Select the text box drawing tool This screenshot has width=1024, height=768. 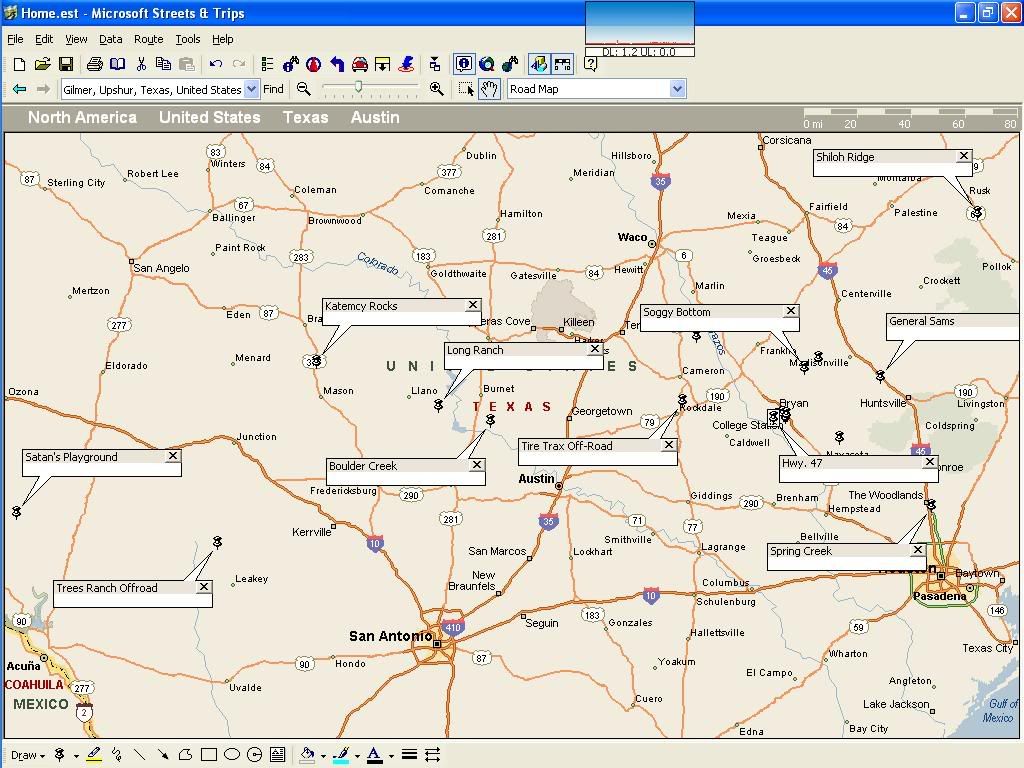pyautogui.click(x=278, y=755)
